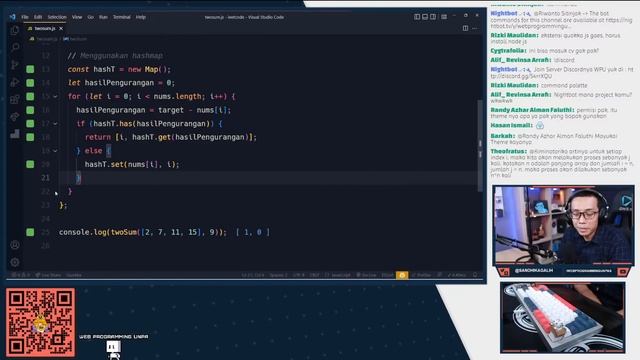Viewport: 640px width, 360px height.
Task: Click Go Live in the status bar
Action: 367,275
